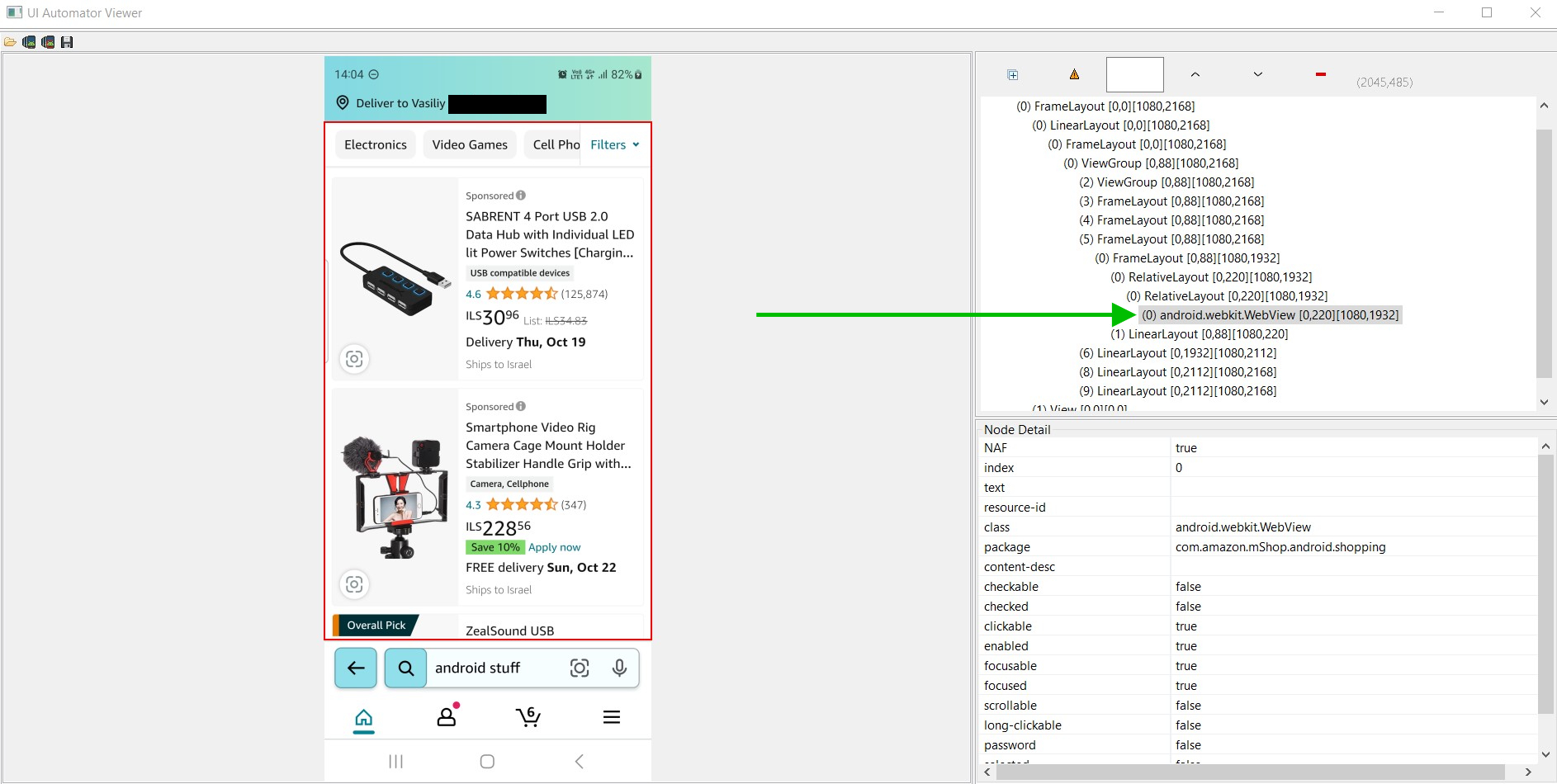Tap the camera scan icon in search bar
This screenshot has width=1557, height=784.
pos(580,668)
